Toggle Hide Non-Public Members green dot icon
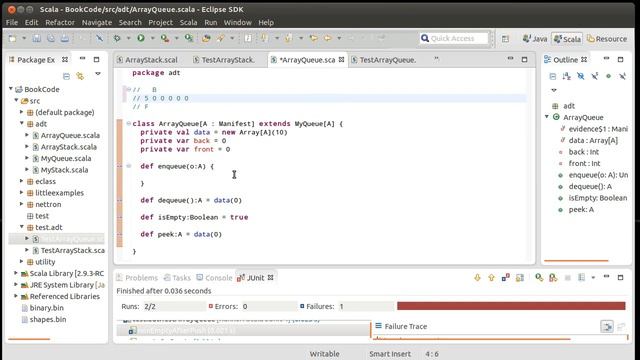 tap(609, 76)
